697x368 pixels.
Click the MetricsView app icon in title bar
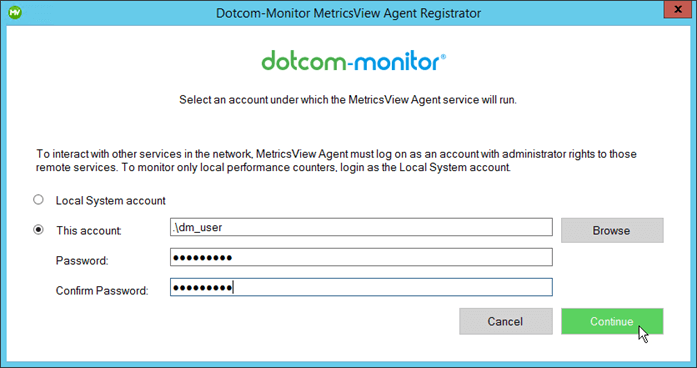point(15,12)
